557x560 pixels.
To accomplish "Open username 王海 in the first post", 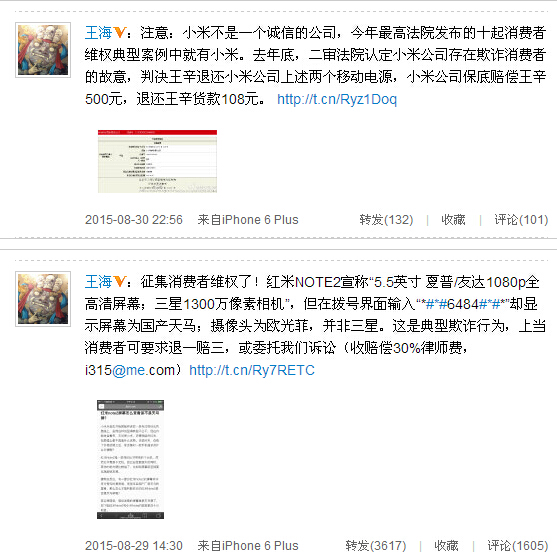I will [x=99, y=33].
